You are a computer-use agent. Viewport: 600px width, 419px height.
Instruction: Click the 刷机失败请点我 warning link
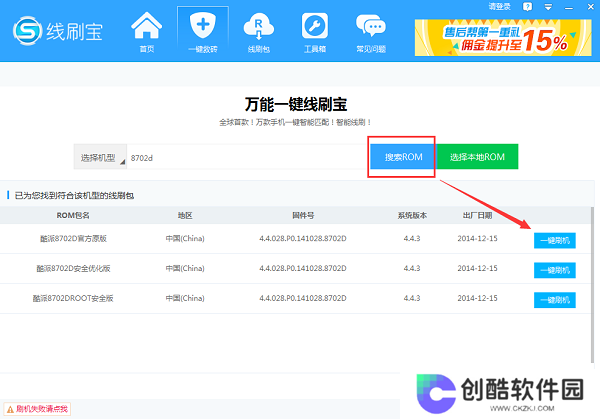[x=38, y=409]
